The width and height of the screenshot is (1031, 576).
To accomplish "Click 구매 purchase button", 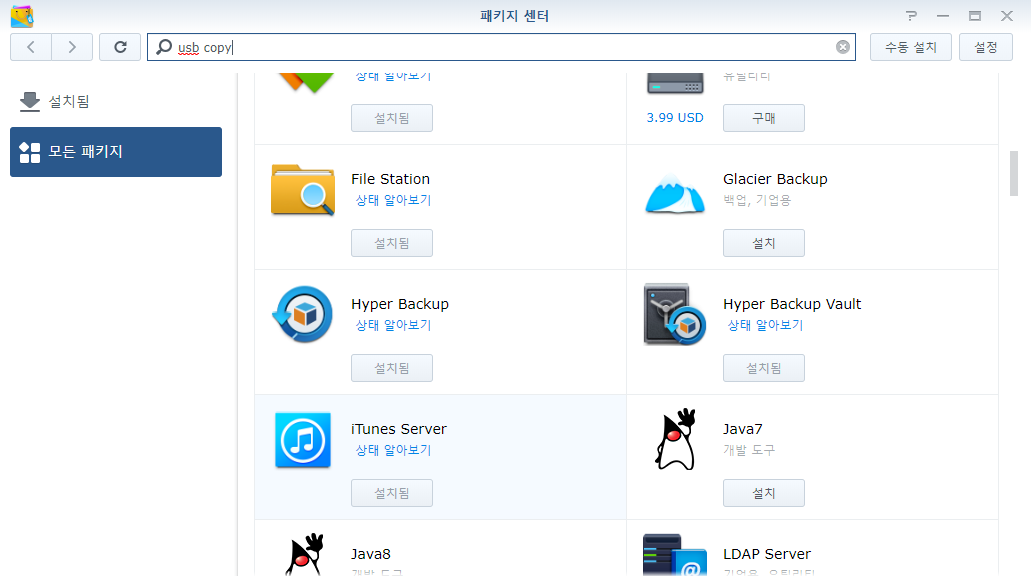I will point(763,118).
